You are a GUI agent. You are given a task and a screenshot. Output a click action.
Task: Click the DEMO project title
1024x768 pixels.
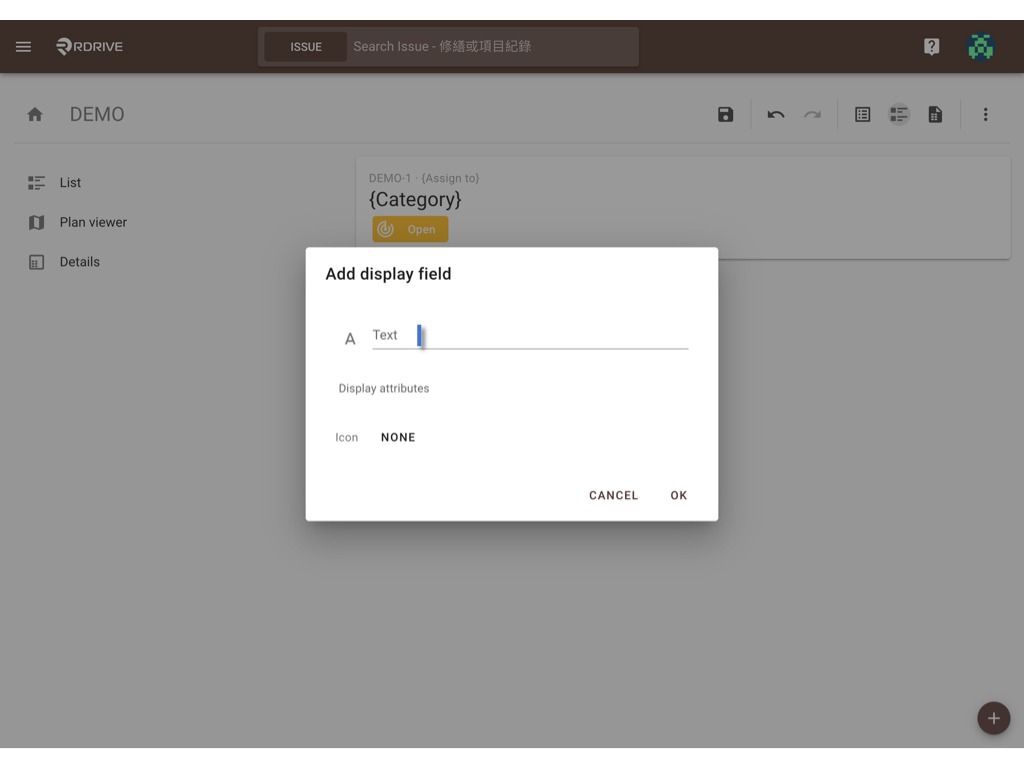point(97,115)
